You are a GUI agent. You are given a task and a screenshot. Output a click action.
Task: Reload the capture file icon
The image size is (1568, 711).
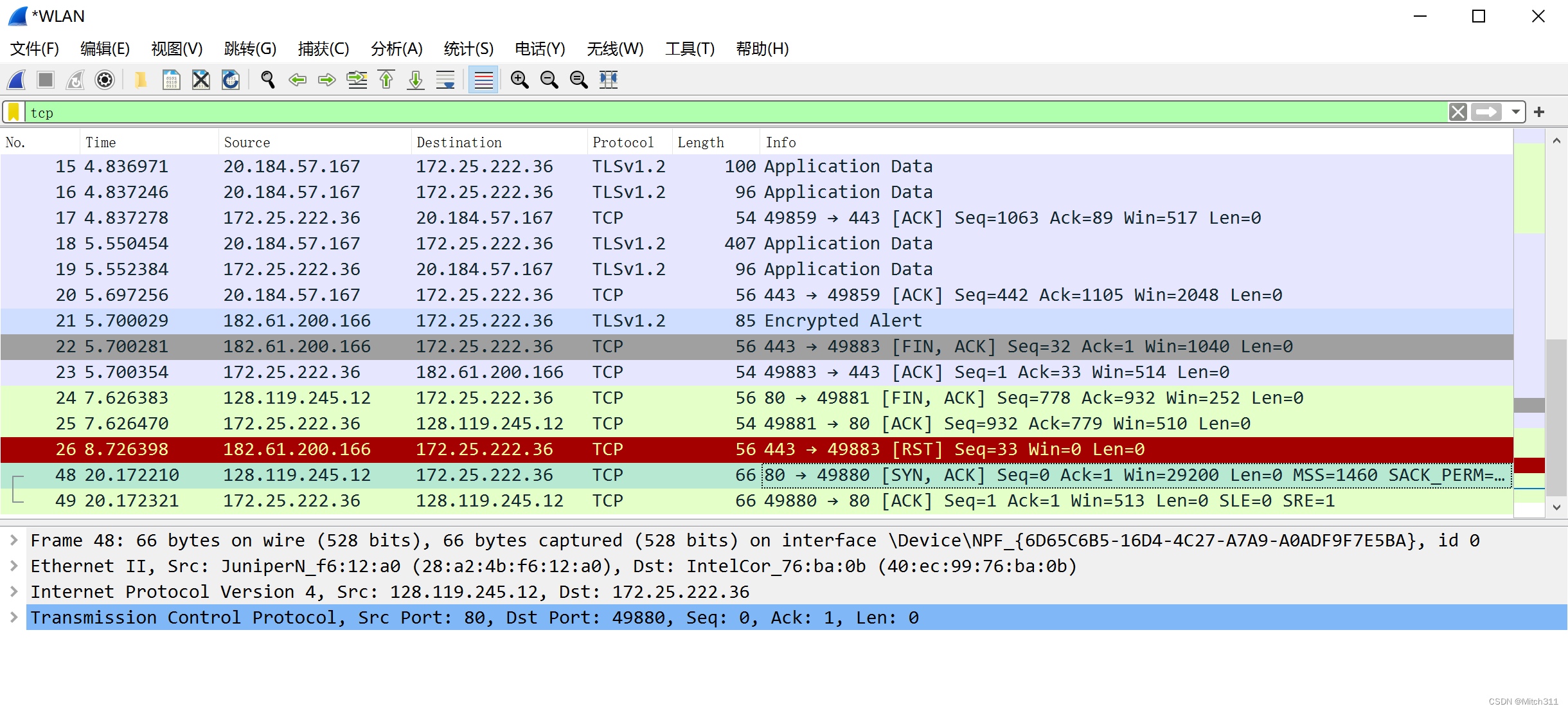point(231,80)
